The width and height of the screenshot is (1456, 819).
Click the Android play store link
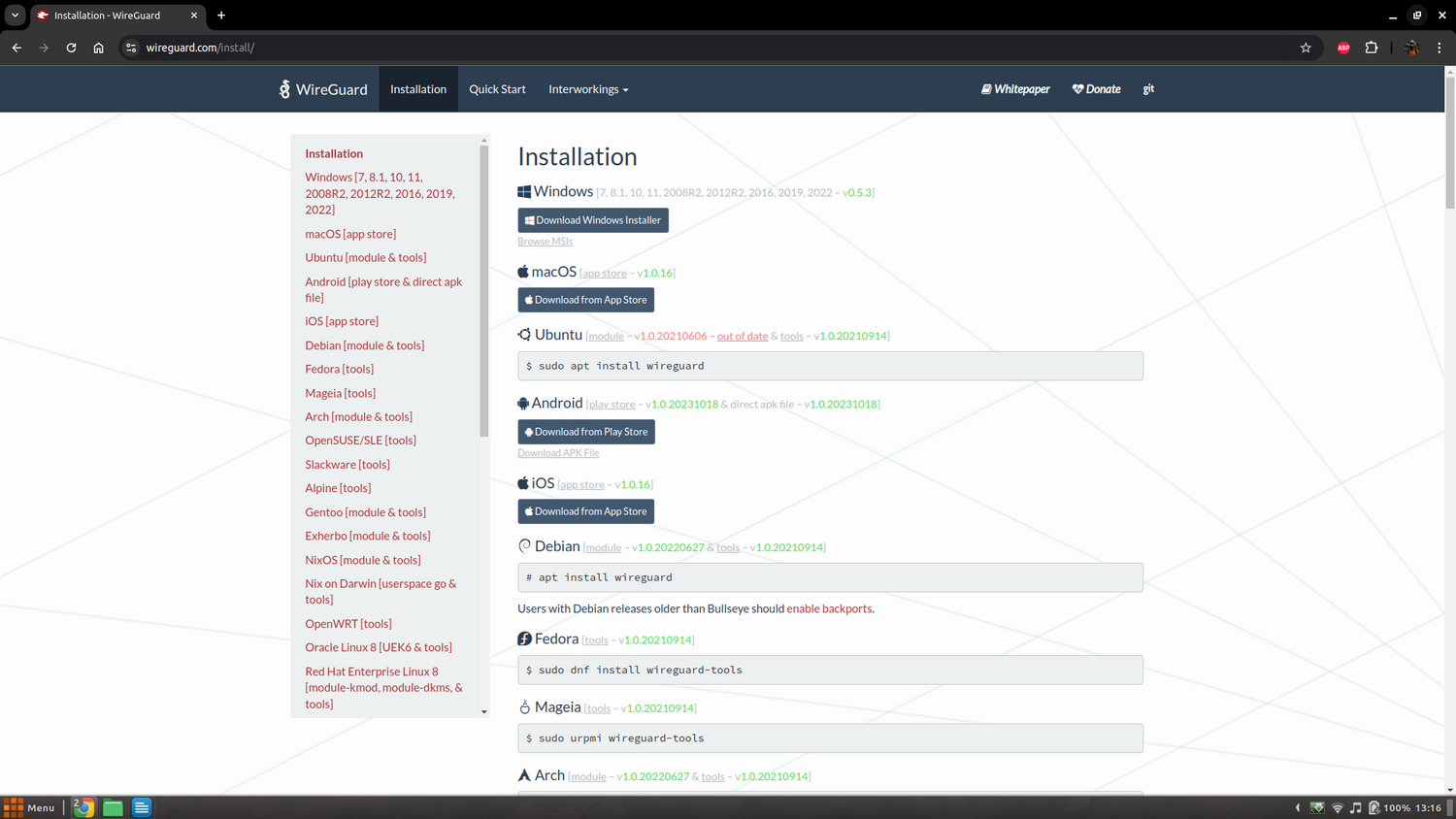(x=612, y=405)
